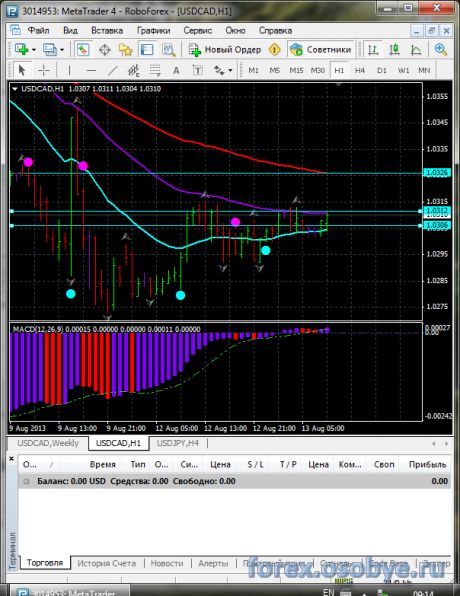Select the Crosshair tool
This screenshot has width=460, height=596.
pyautogui.click(x=44, y=70)
